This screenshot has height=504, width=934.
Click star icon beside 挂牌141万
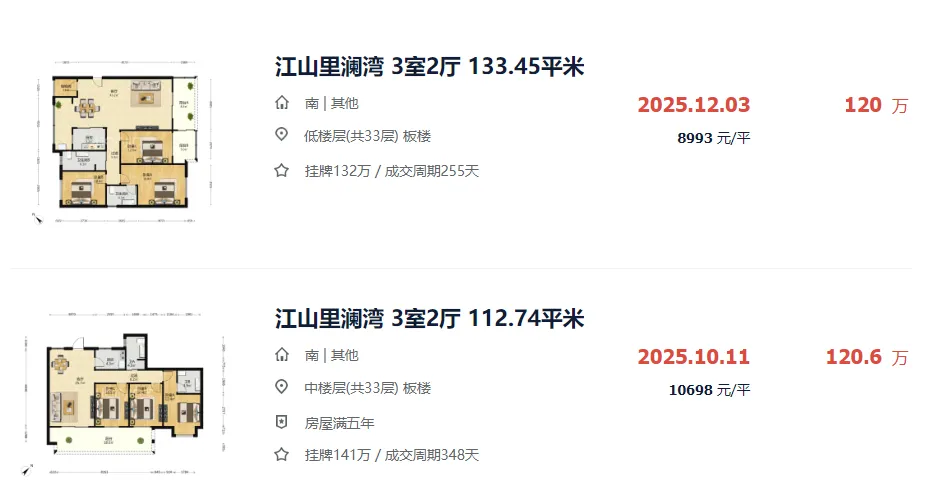pos(282,455)
